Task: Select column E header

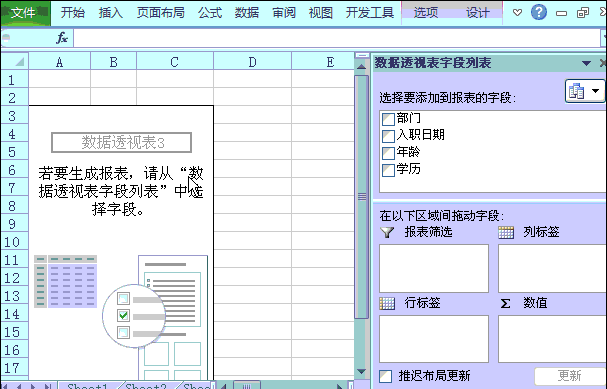Action: pos(323,62)
